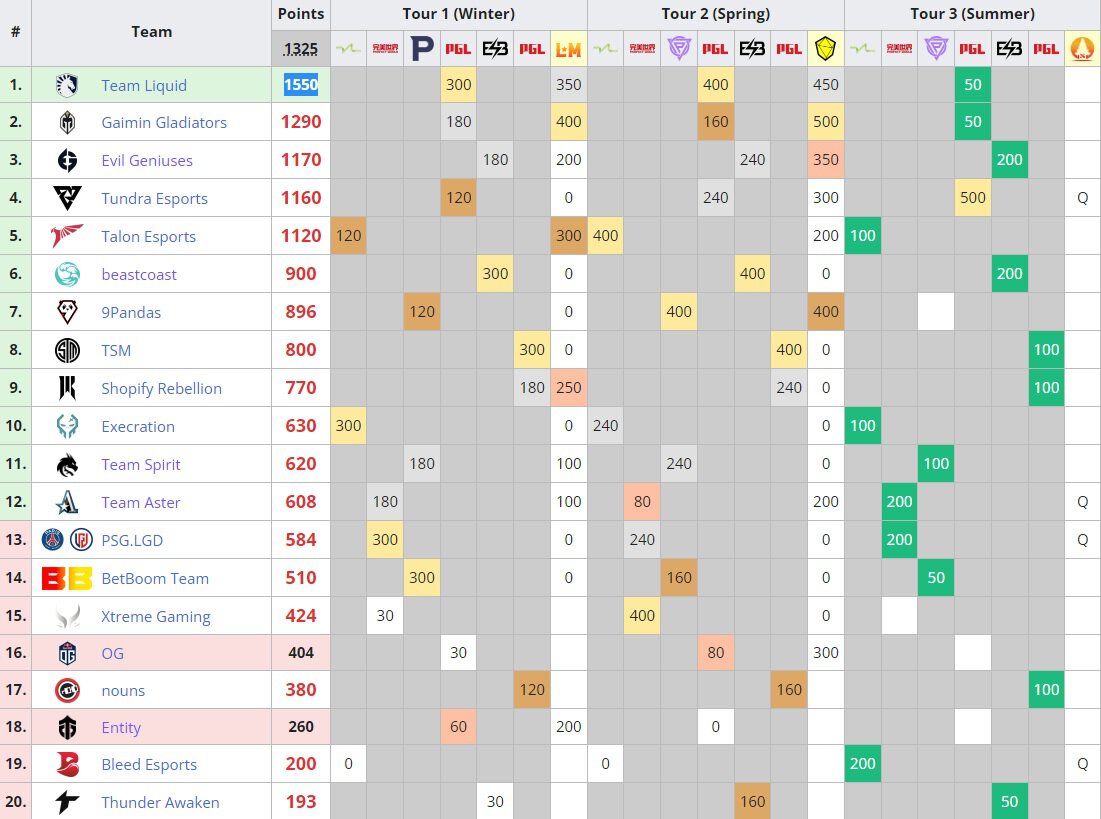The height and width of the screenshot is (819, 1101).
Task: Click 9Pandas' 896 points total
Action: [x=301, y=312]
